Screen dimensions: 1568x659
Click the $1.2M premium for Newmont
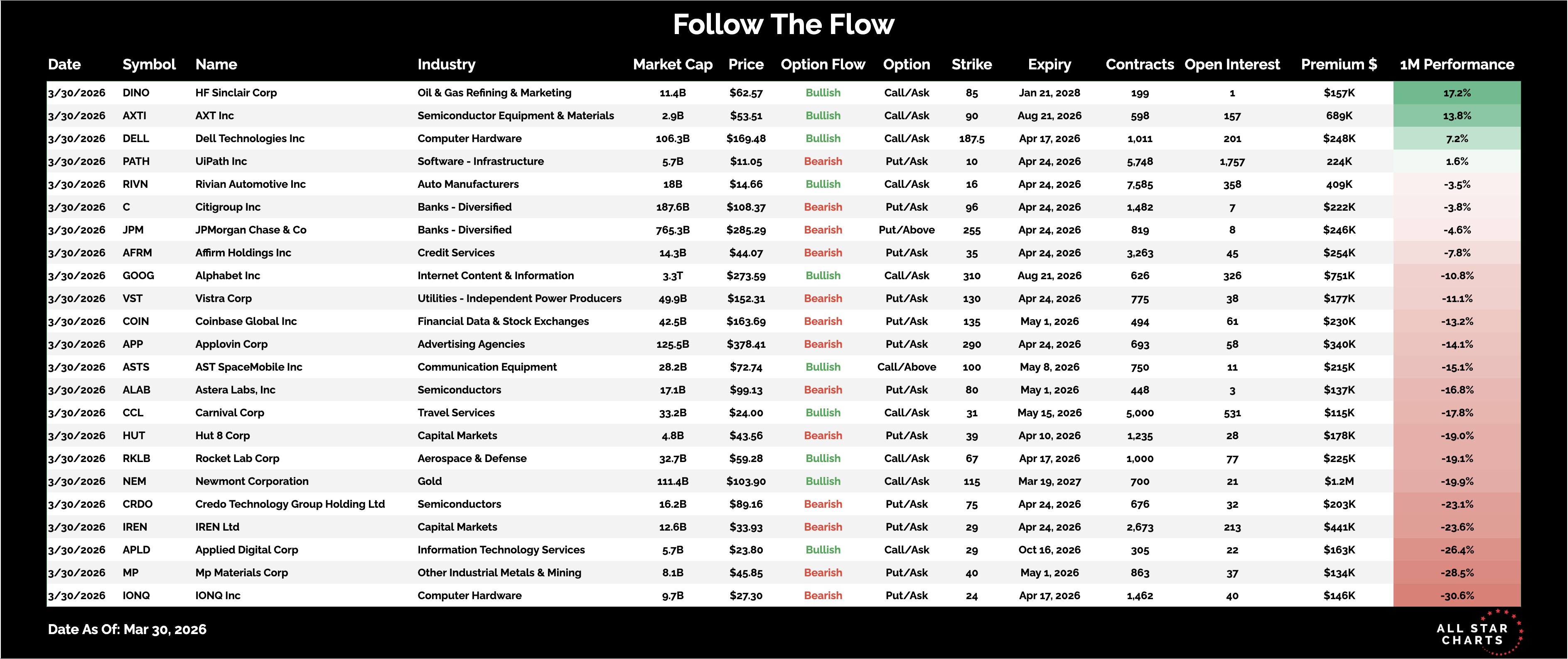(x=1339, y=481)
